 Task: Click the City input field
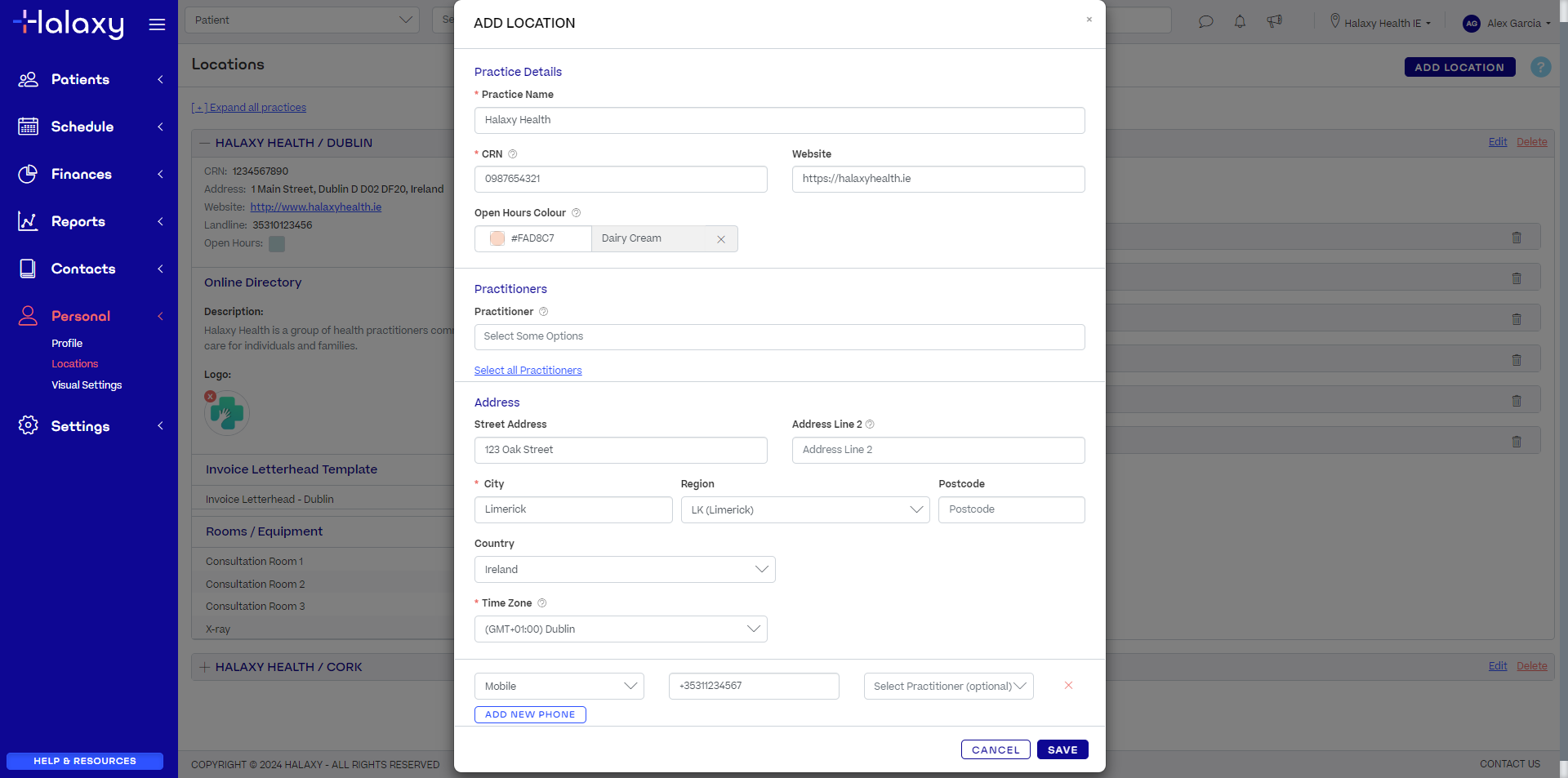(573, 510)
